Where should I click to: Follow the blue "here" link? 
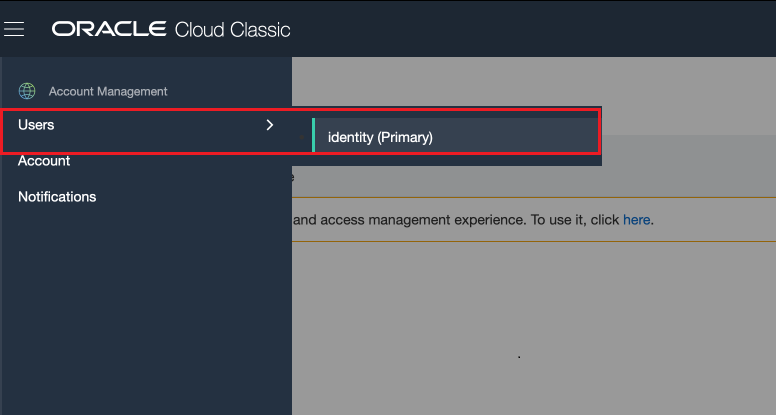click(x=636, y=219)
